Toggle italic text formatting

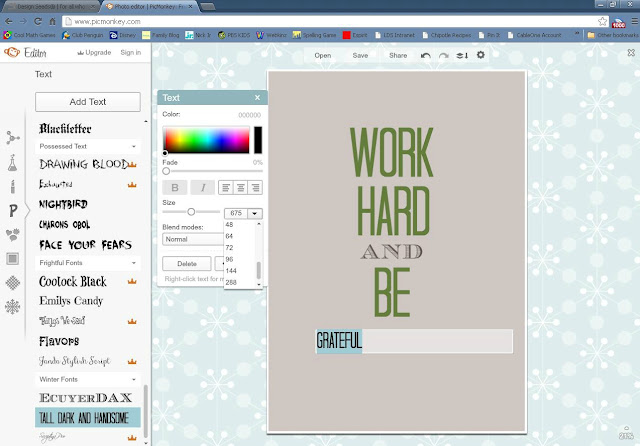(x=202, y=187)
